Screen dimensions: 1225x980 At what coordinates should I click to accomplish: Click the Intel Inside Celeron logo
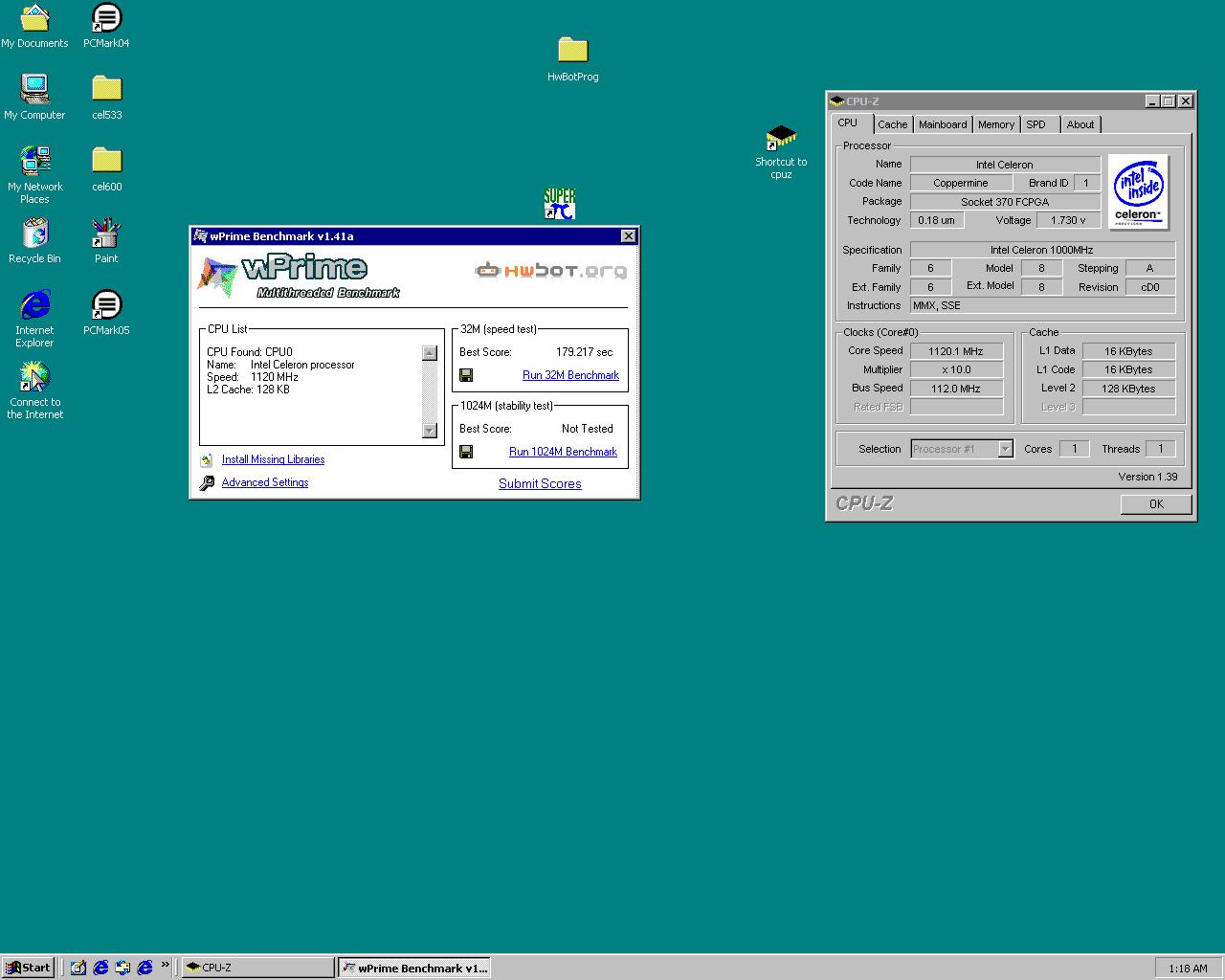point(1138,192)
